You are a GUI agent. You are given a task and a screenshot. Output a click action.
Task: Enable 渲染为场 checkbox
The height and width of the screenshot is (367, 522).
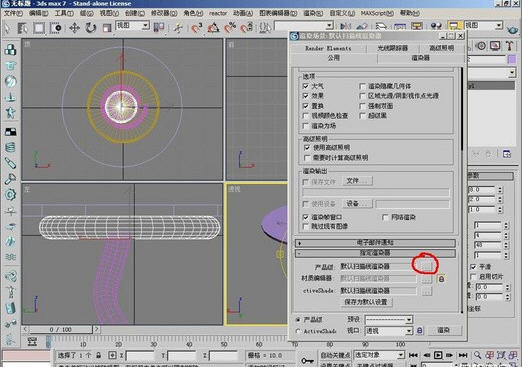[x=305, y=126]
